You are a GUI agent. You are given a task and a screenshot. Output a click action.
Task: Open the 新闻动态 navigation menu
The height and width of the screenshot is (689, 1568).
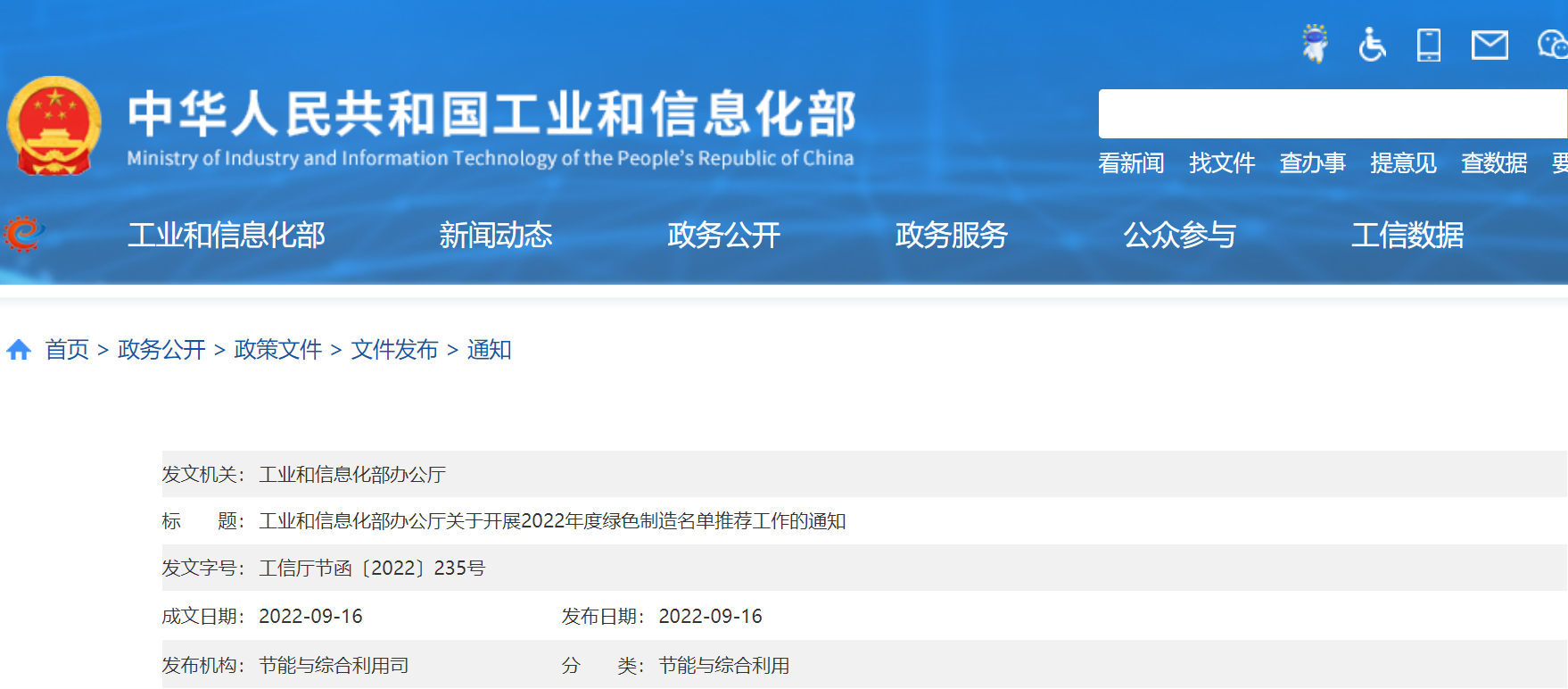496,235
